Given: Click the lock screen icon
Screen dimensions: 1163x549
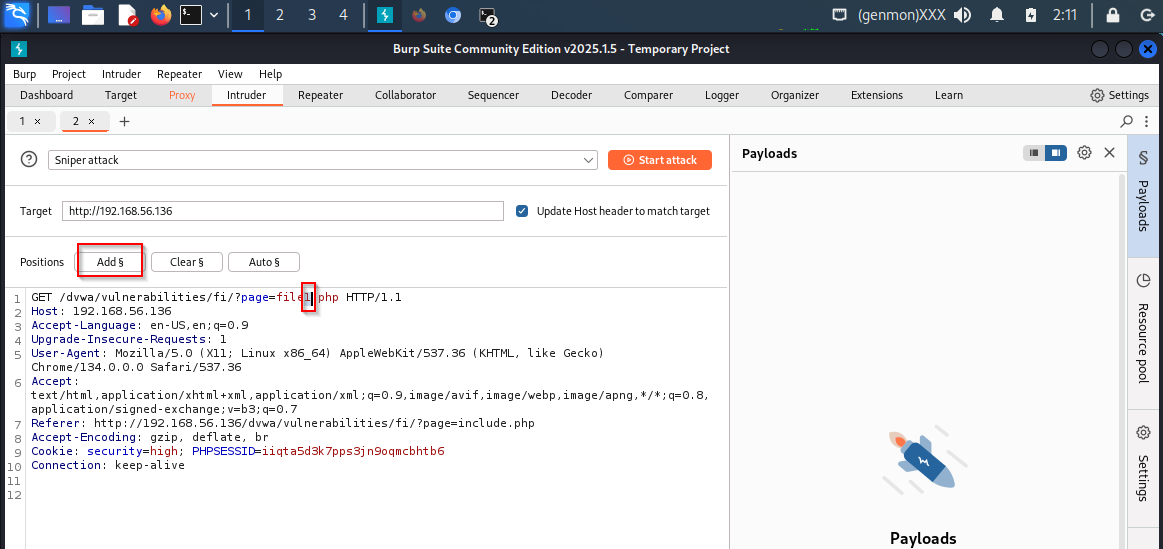Looking at the screenshot, I should [1113, 15].
